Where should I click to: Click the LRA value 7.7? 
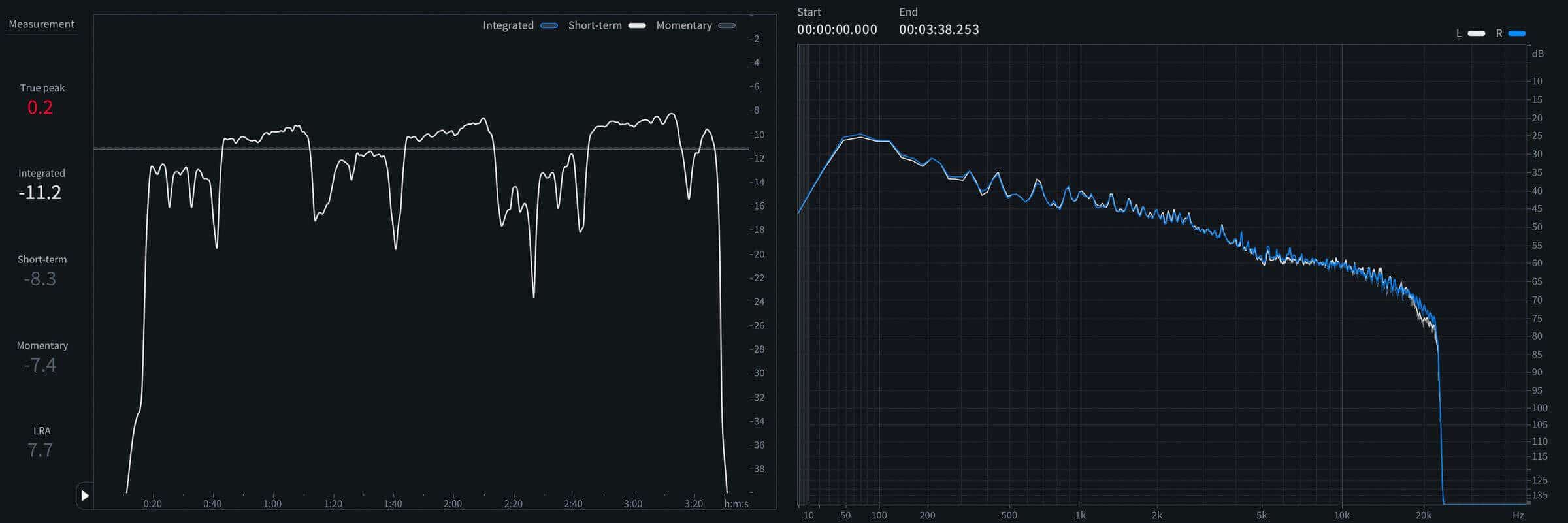pyautogui.click(x=40, y=450)
